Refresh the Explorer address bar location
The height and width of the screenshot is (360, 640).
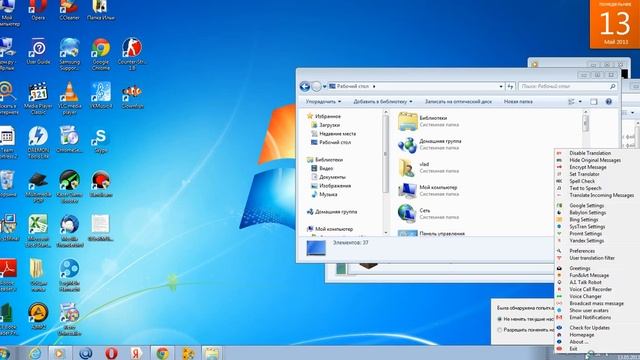(x=510, y=87)
